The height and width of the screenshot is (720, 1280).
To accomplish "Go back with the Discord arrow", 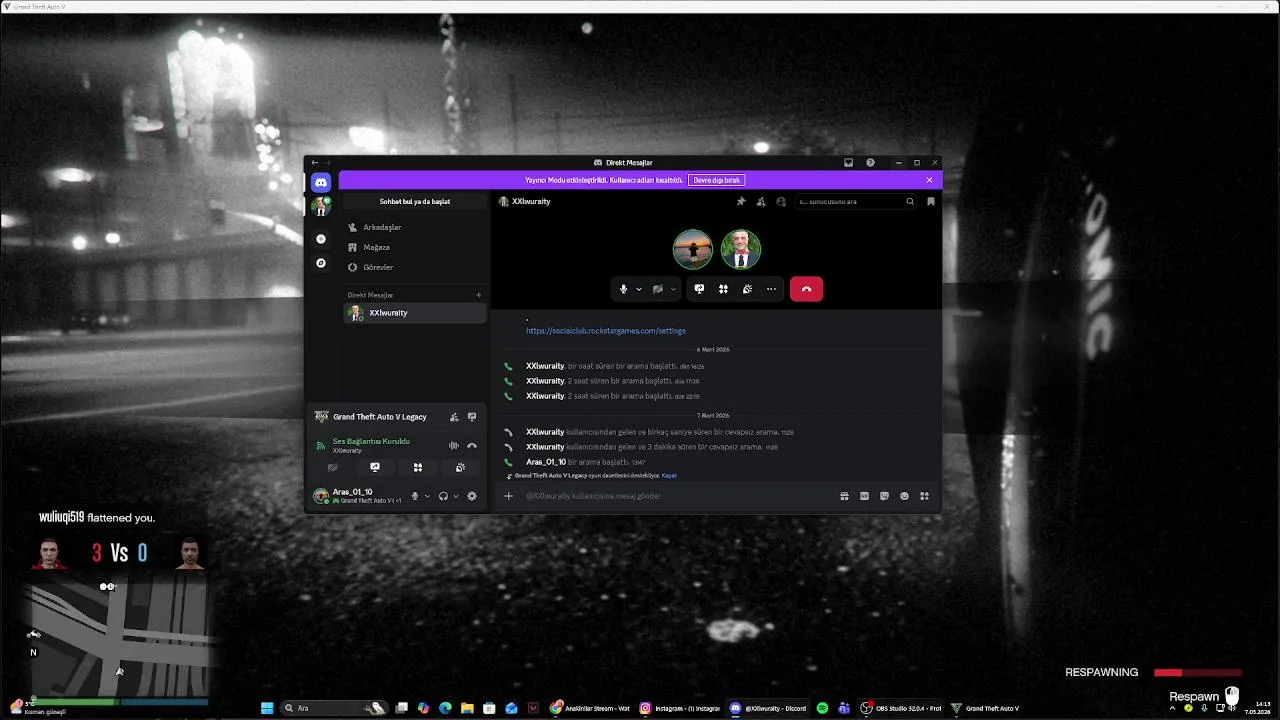I will pos(315,163).
